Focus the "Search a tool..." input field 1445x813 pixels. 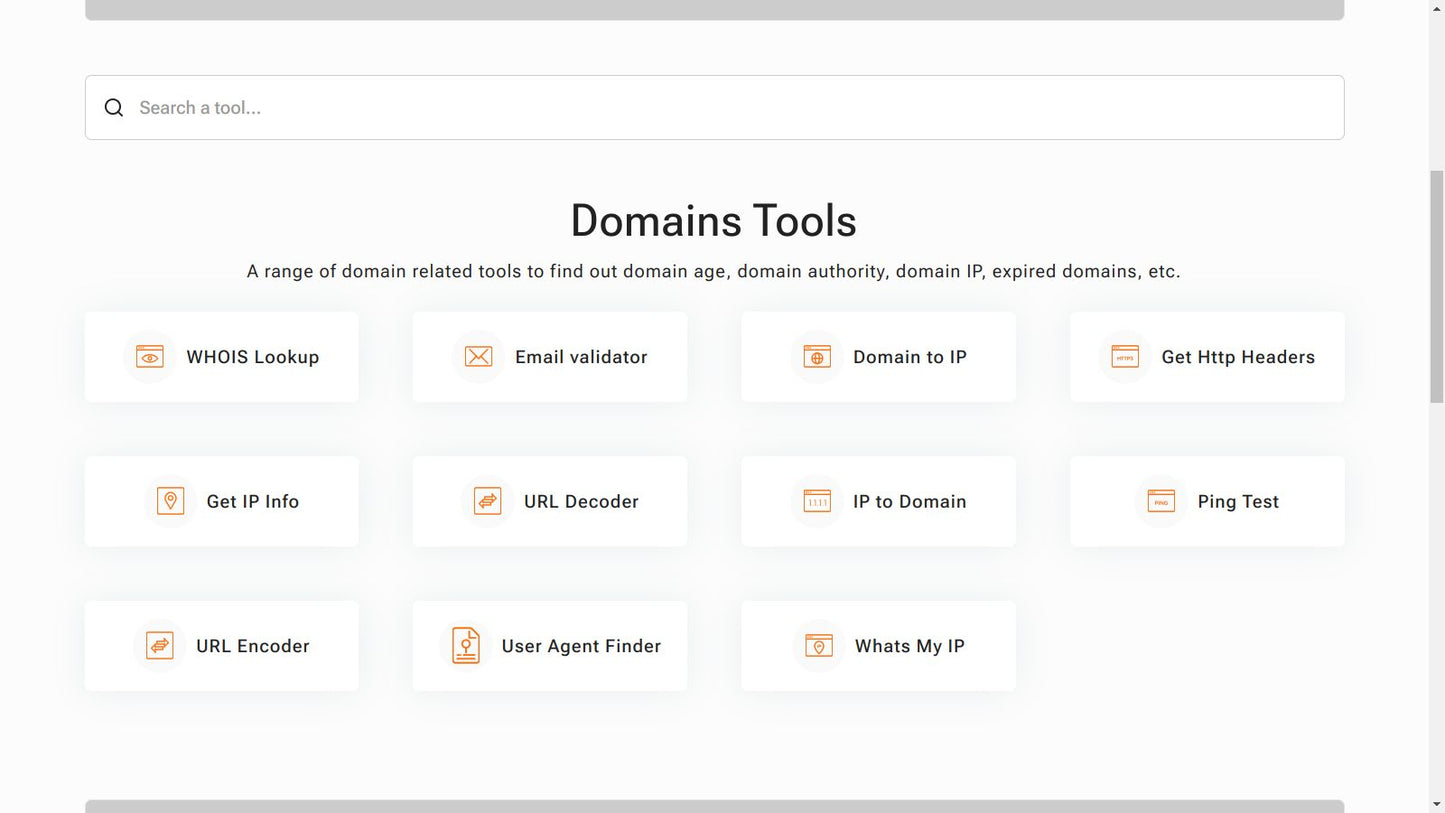coord(714,108)
